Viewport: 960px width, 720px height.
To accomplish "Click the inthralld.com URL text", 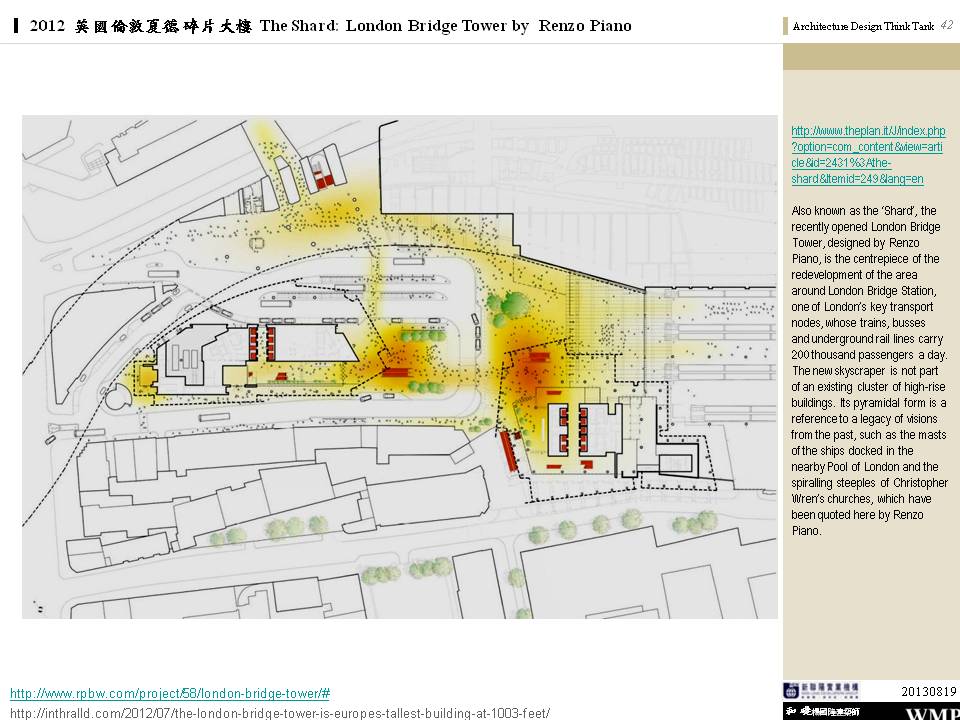I will pos(280,713).
